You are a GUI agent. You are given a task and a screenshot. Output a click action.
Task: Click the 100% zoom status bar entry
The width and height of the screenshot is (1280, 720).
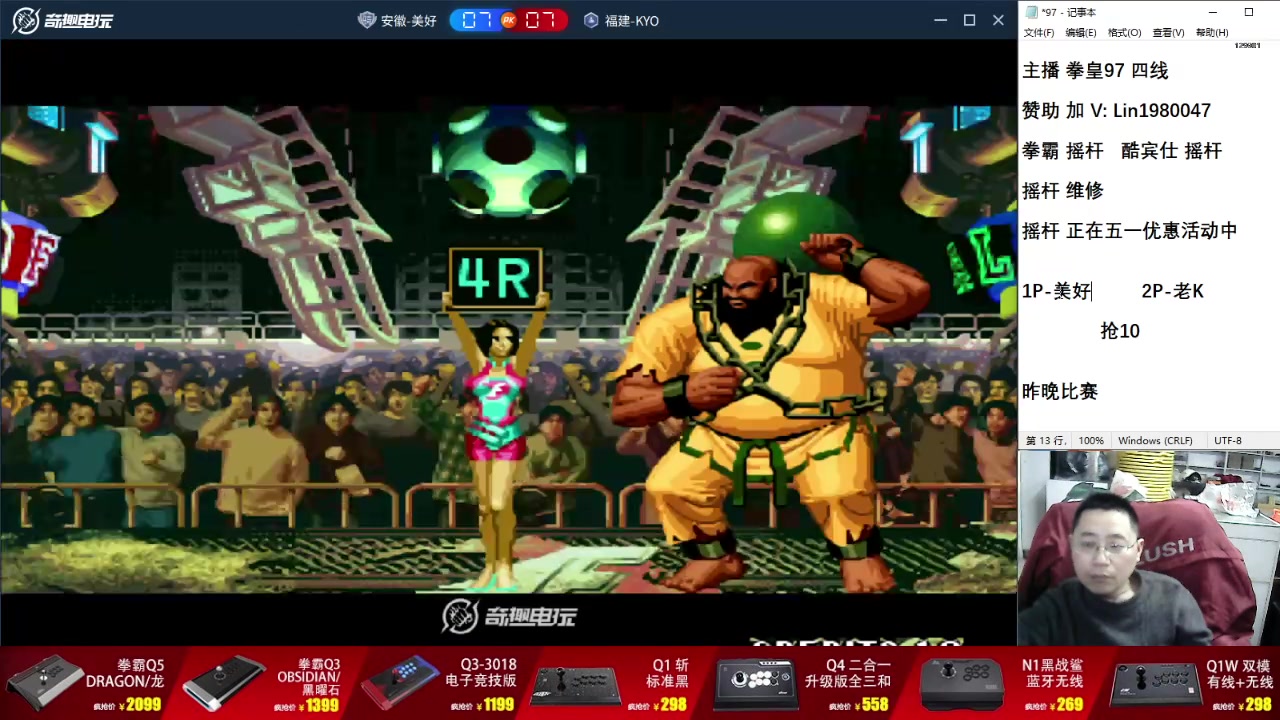[1091, 441]
